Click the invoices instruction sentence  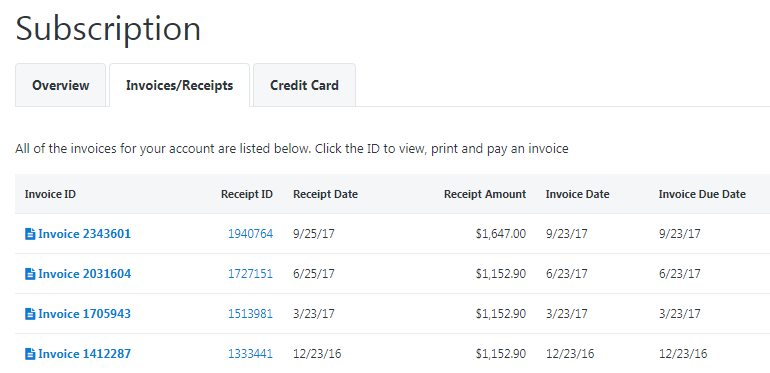coord(292,149)
